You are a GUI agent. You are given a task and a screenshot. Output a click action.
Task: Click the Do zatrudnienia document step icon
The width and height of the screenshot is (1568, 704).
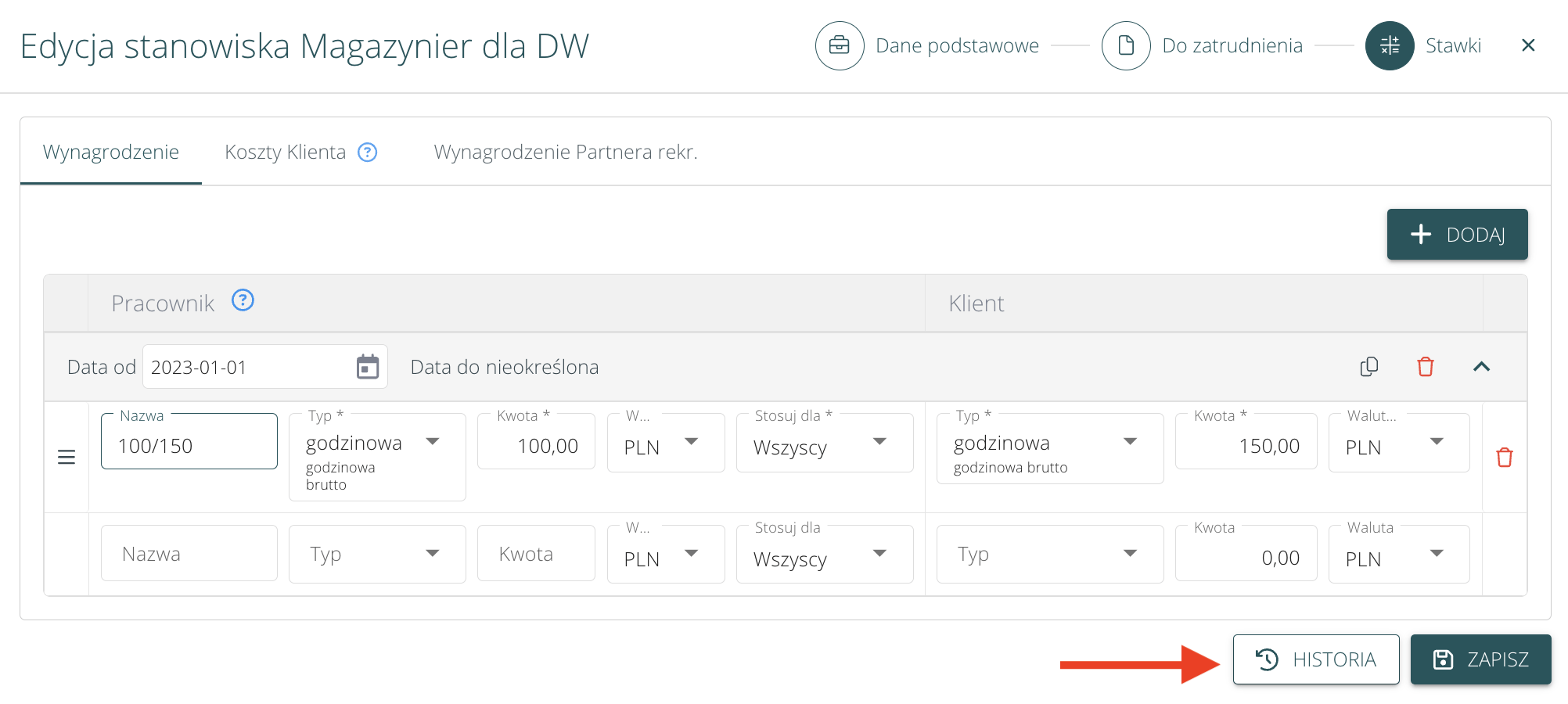[x=1125, y=45]
